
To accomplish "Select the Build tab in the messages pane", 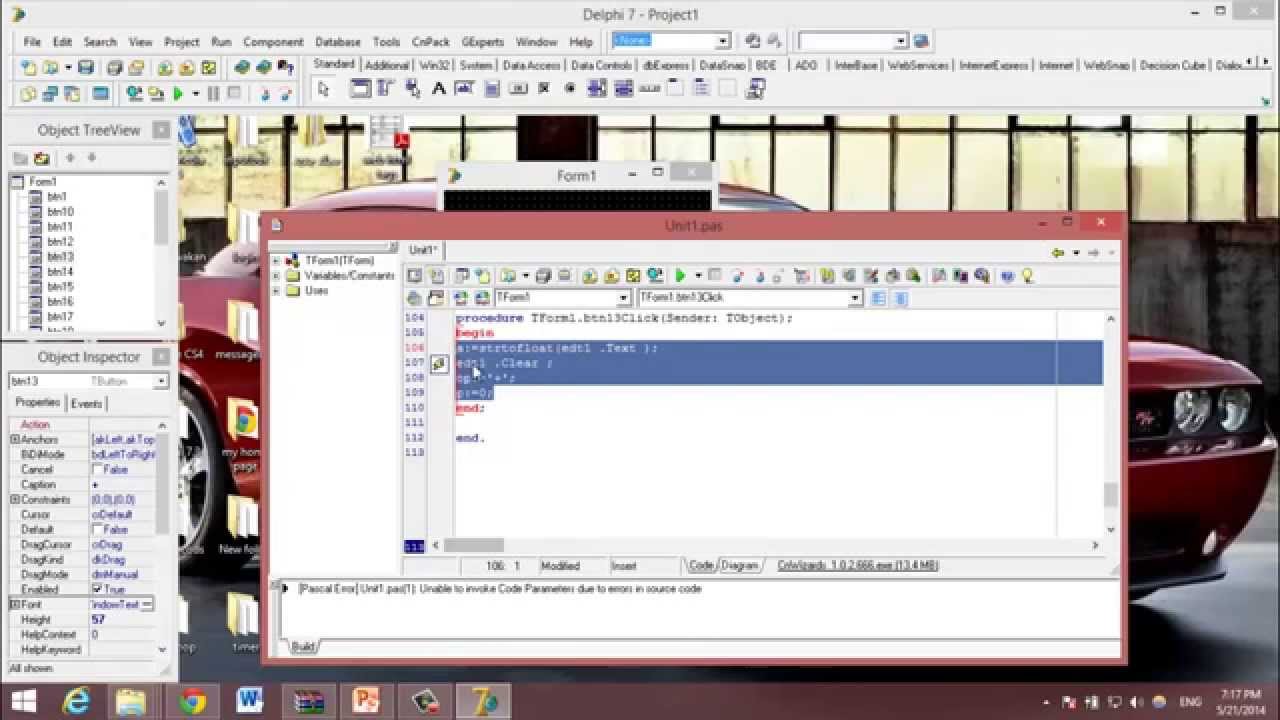I will [302, 647].
